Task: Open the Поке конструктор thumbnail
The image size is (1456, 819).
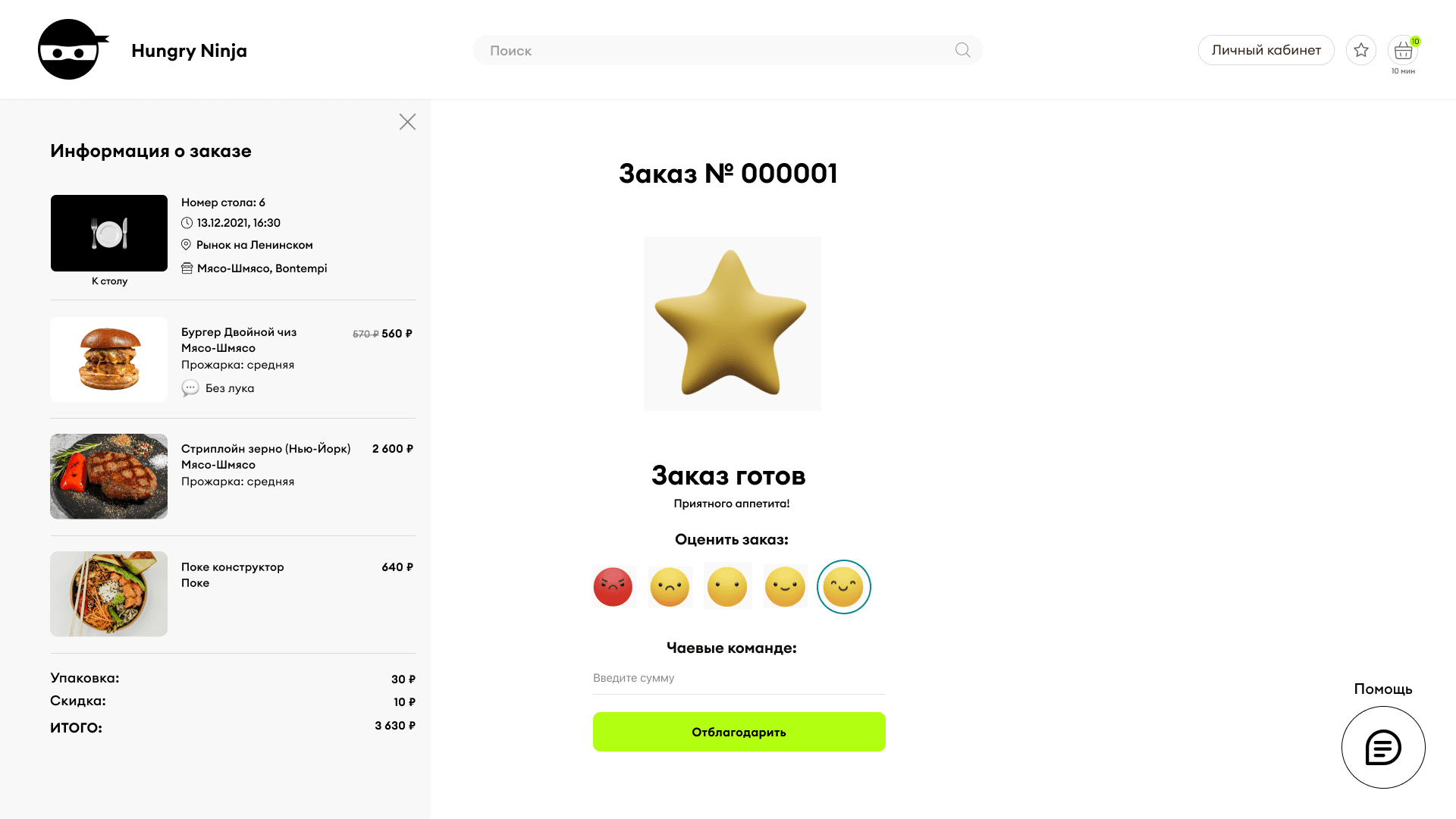Action: pyautogui.click(x=108, y=594)
